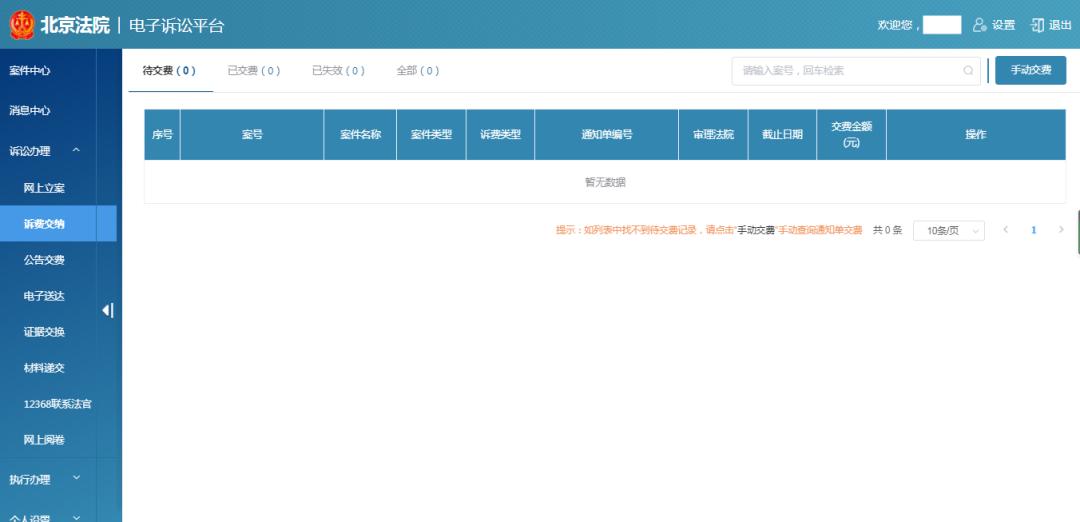Click the 操作 column header
The height and width of the screenshot is (522, 1080).
click(x=976, y=135)
